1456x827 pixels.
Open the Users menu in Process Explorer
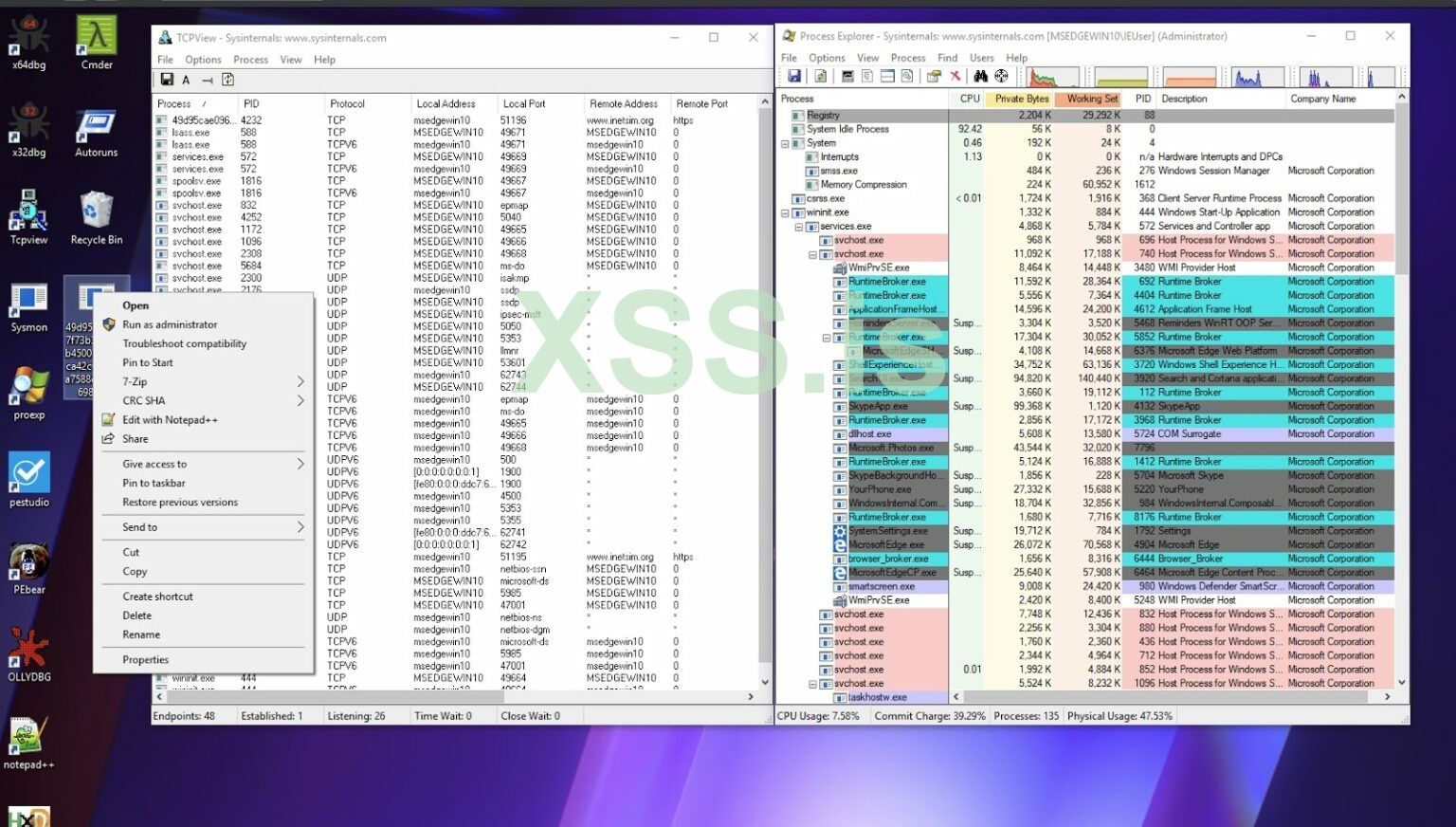pyautogui.click(x=981, y=58)
